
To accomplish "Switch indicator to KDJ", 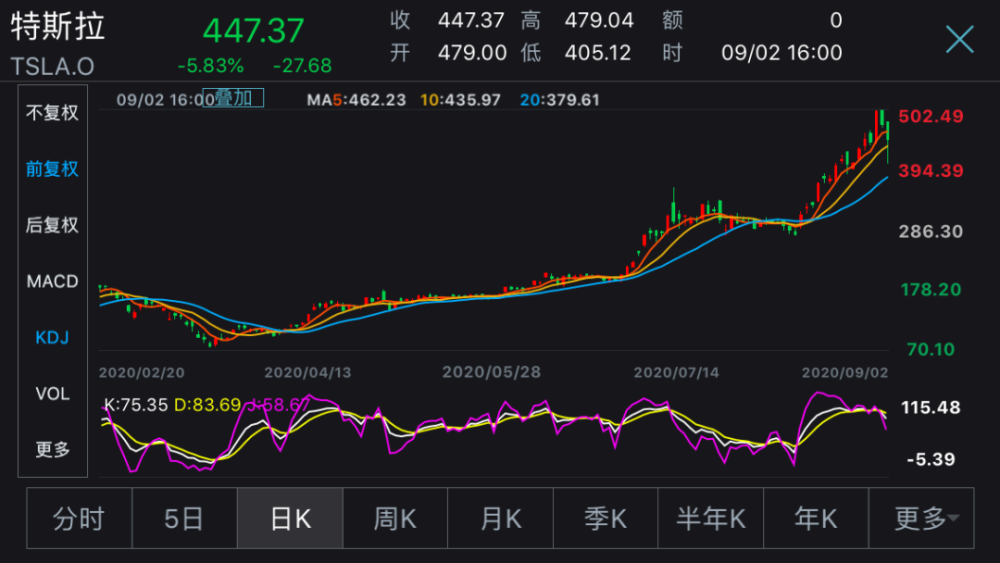I will pyautogui.click(x=52, y=337).
